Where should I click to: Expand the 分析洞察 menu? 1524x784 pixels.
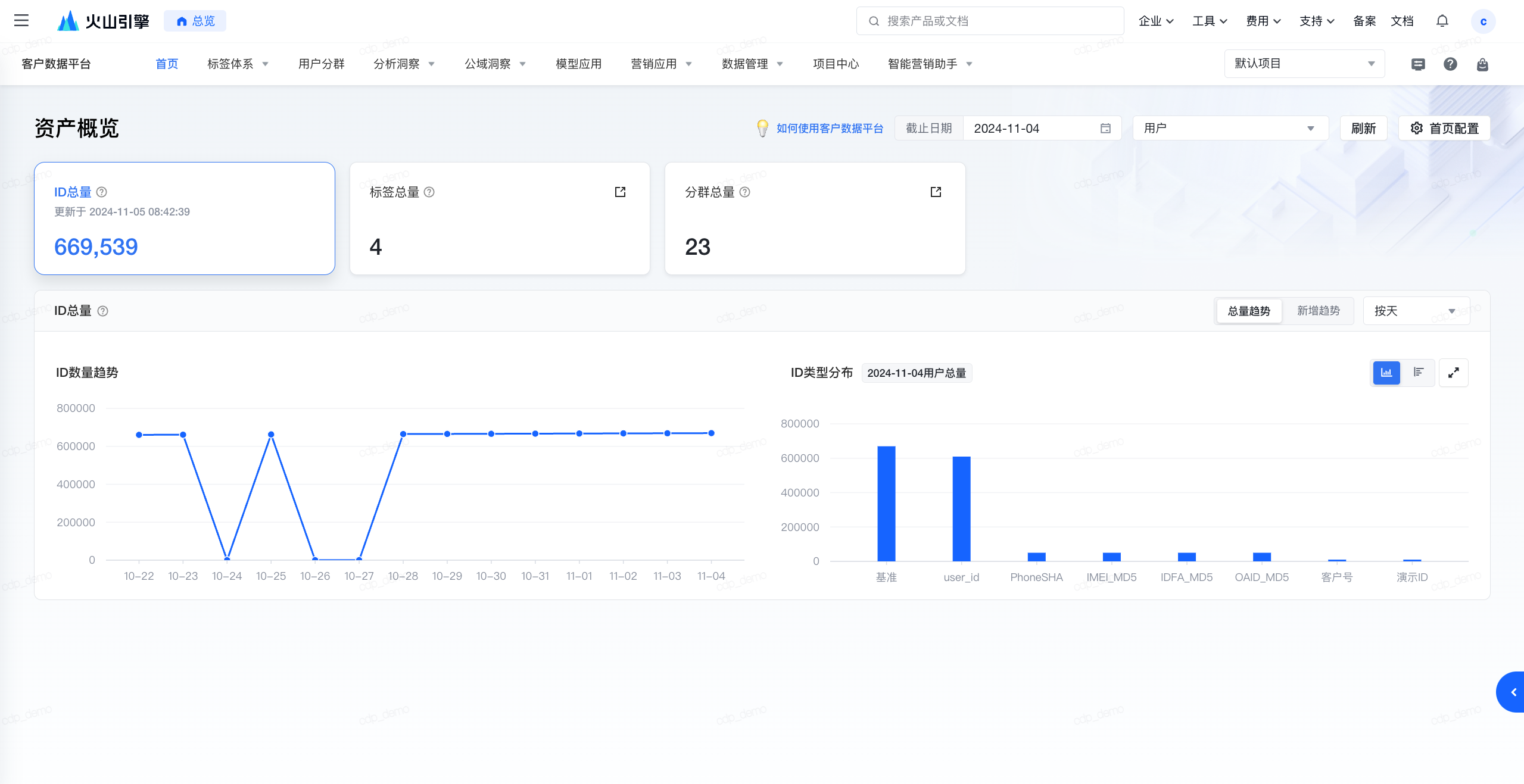click(x=404, y=64)
